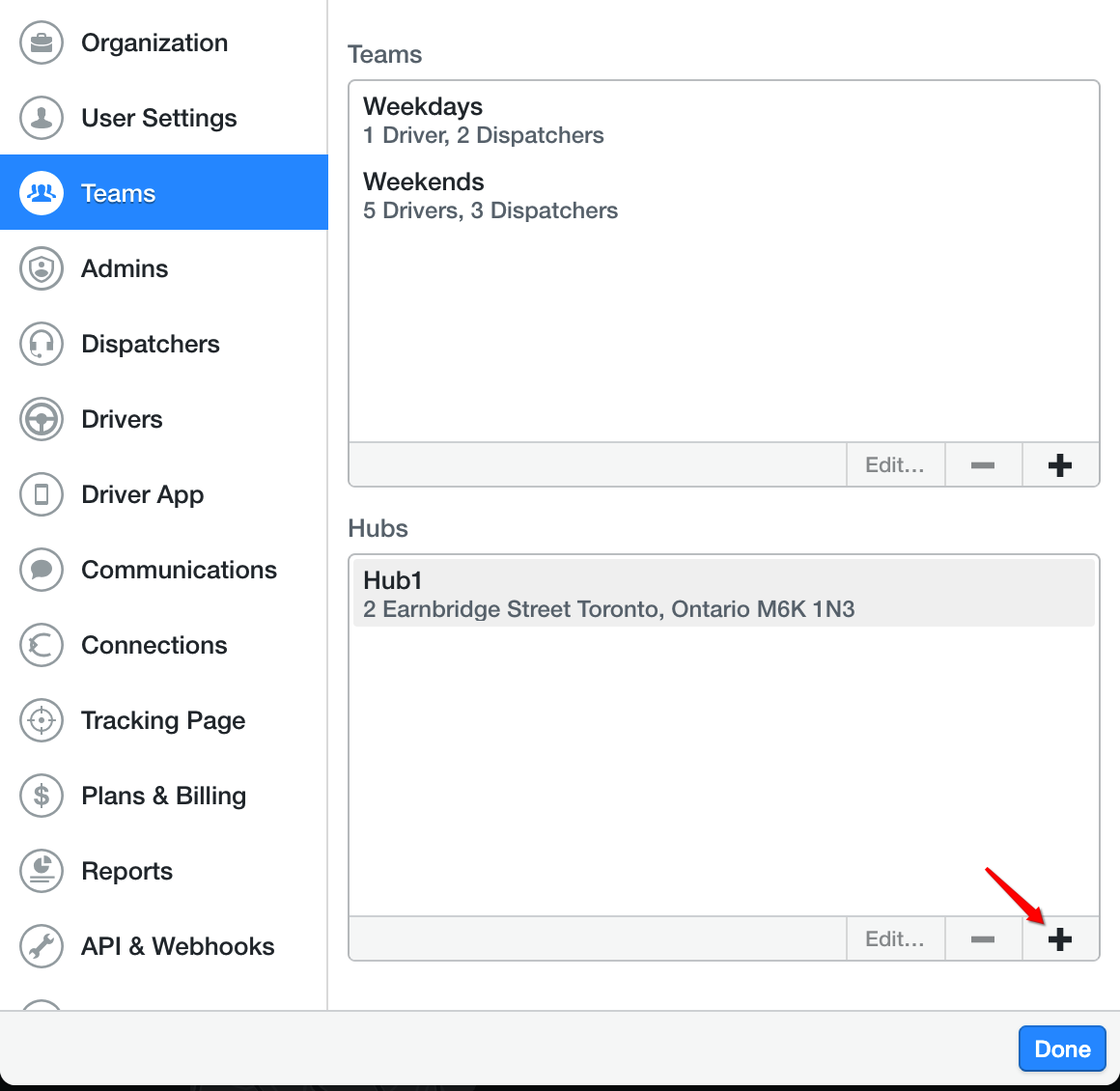The image size is (1120, 1091).
Task: Open the Reports section
Action: tap(163, 871)
